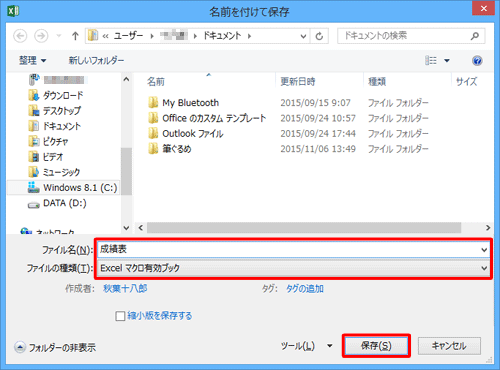
Task: Close the 名前を付けて保存 dialog
Action: [x=483, y=9]
